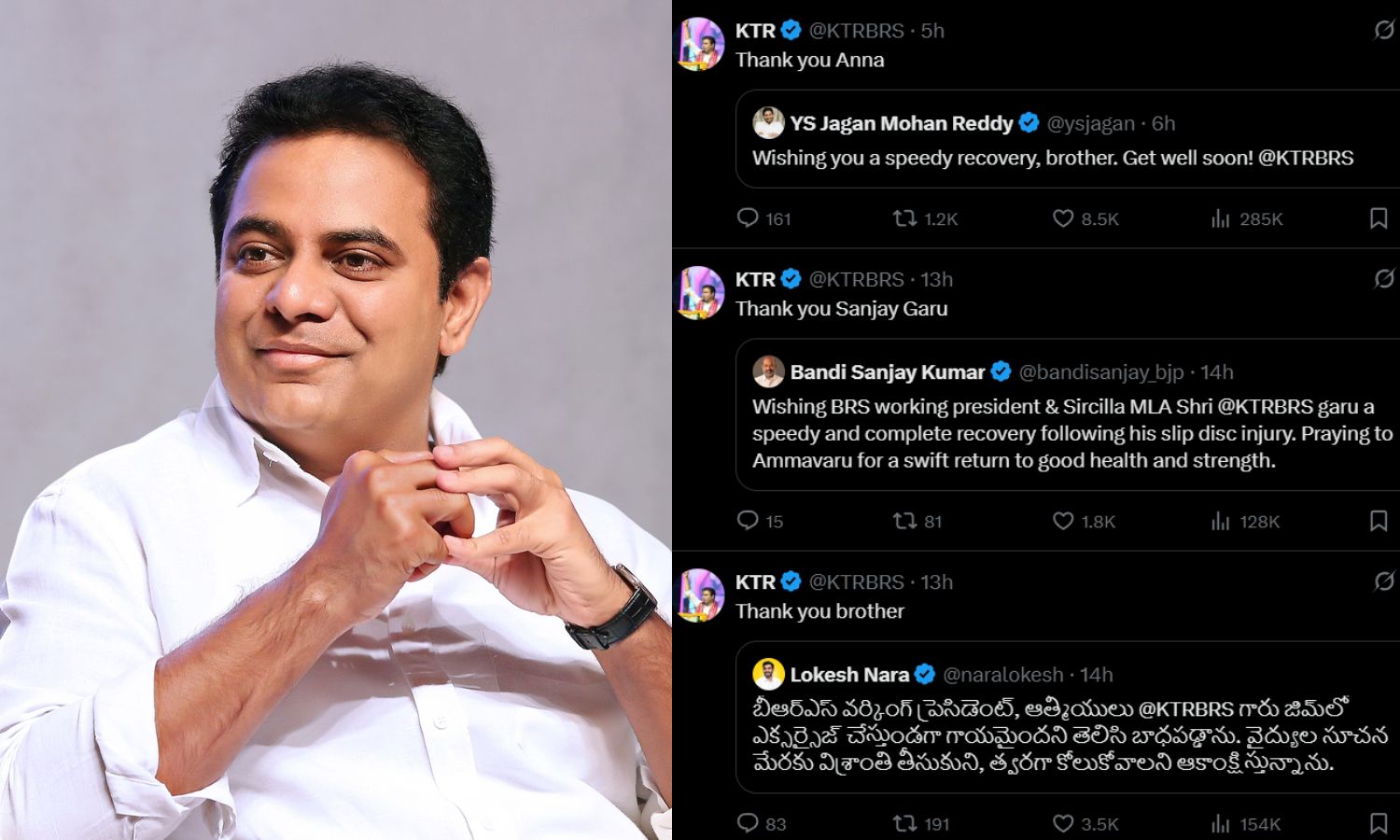Click Lokesh Nara's profile avatar
1400x840 pixels.
(768, 675)
